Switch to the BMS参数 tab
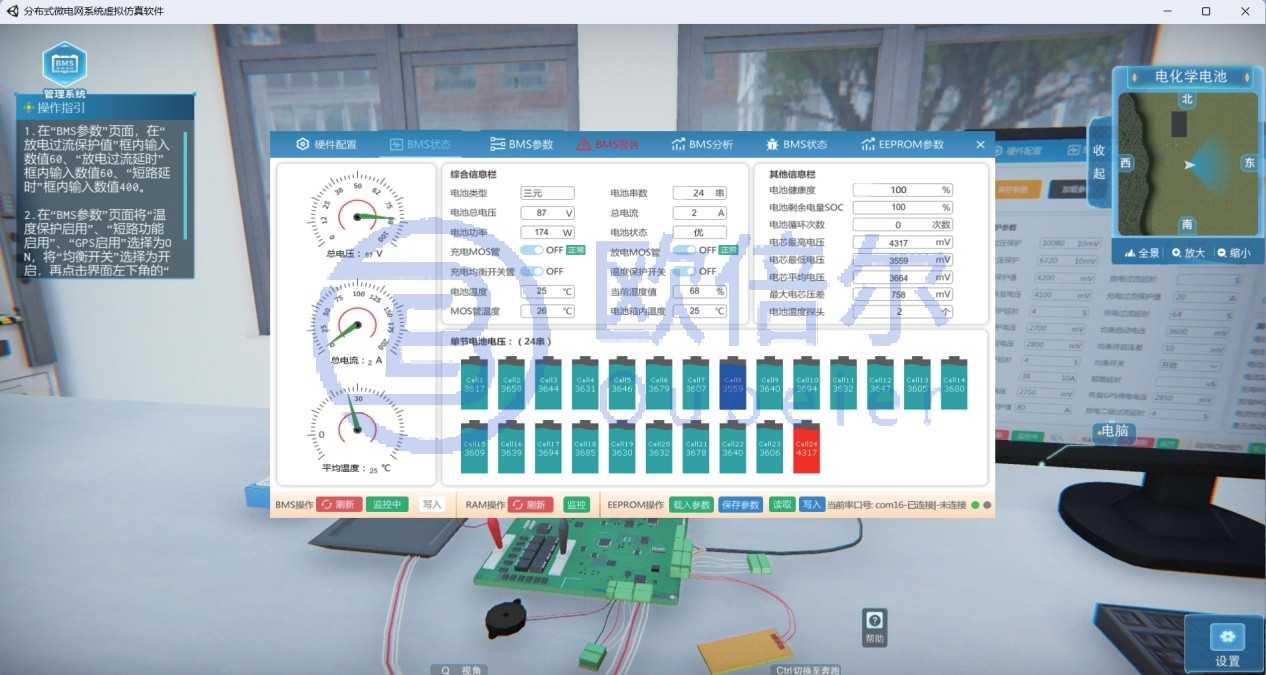Screen dimensions: 1266x675 pyautogui.click(x=521, y=144)
